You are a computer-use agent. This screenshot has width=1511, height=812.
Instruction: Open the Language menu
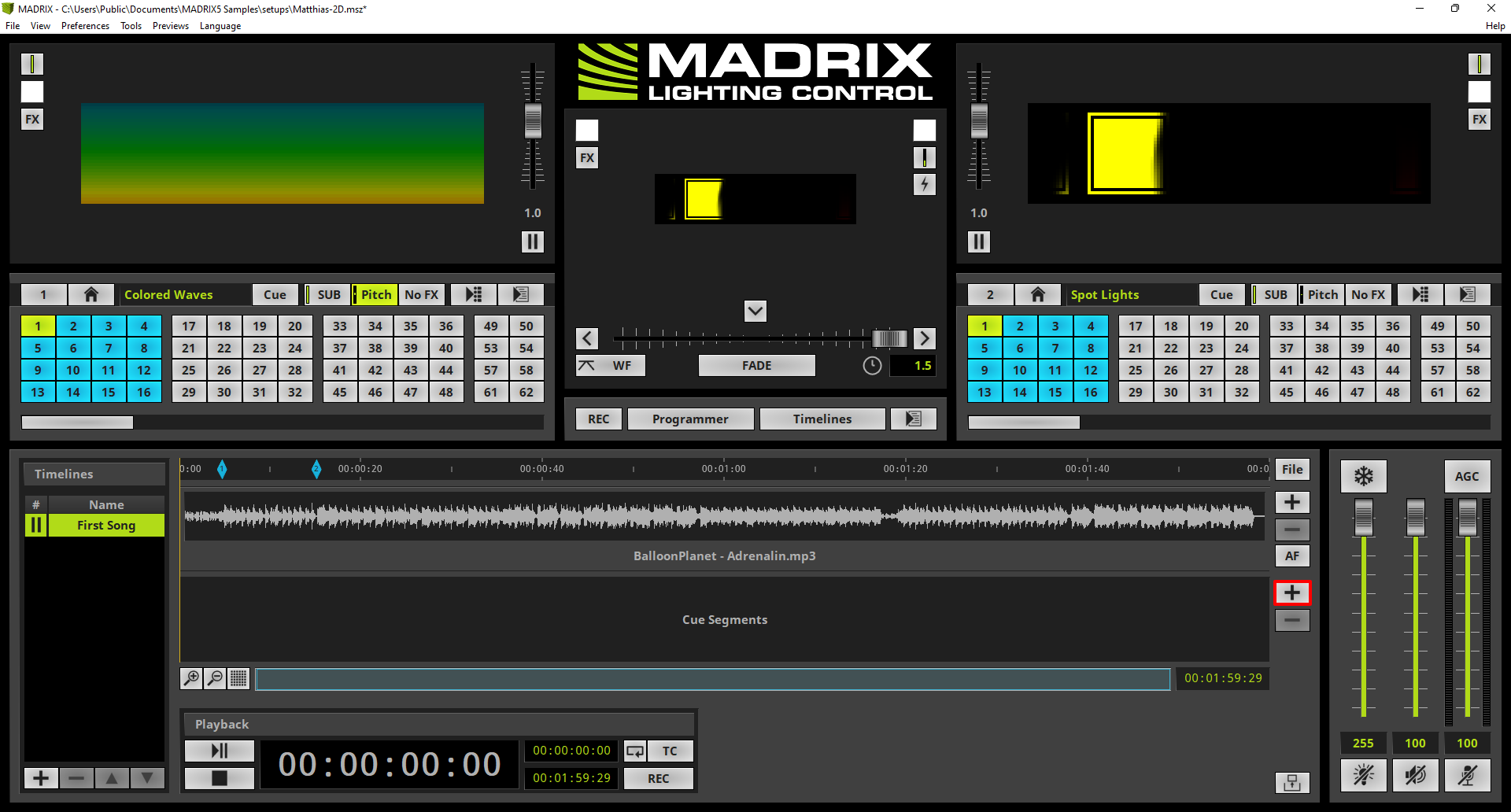point(220,26)
